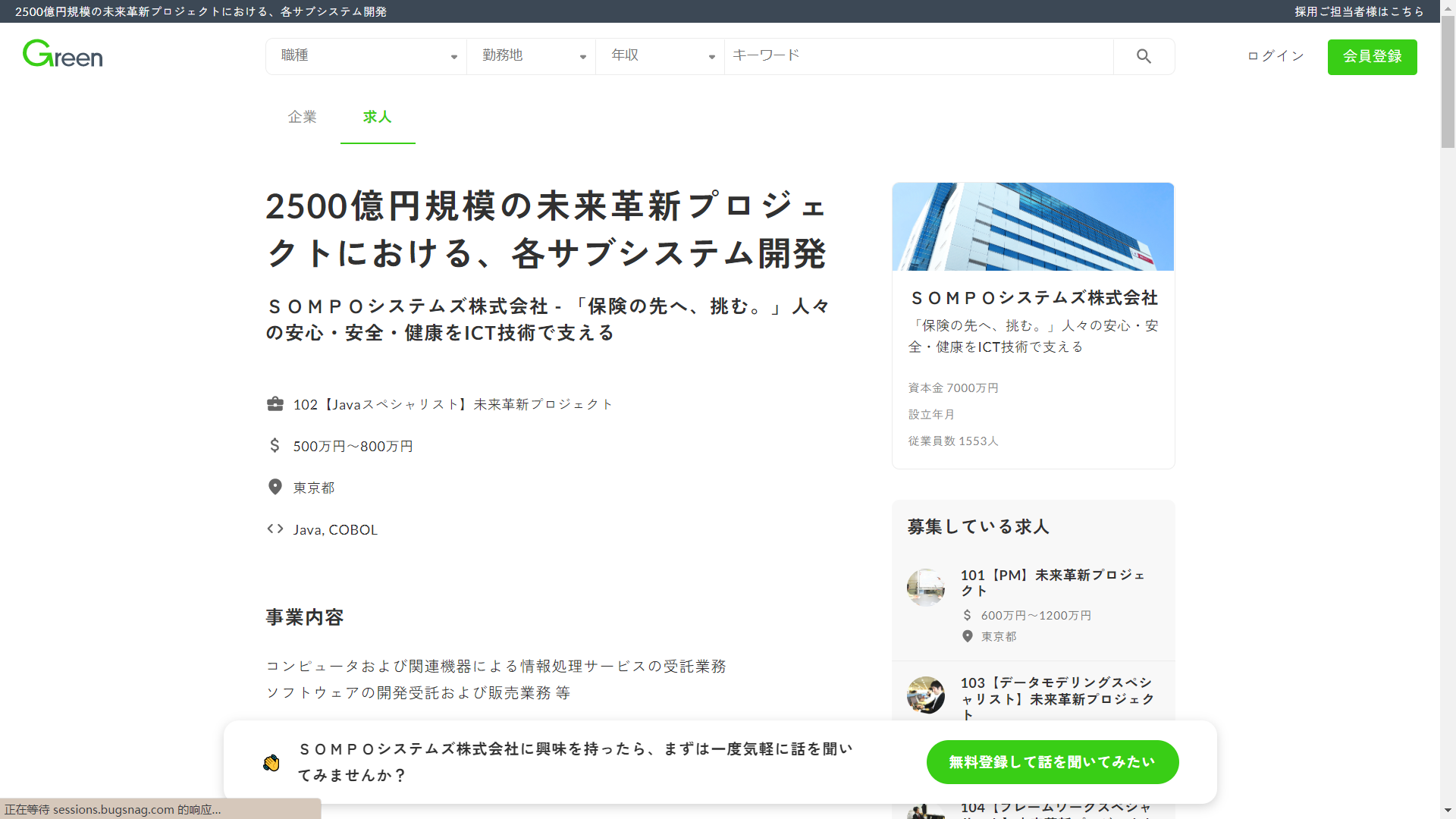
Task: Click the scrollbar down arrow
Action: 1448,811
